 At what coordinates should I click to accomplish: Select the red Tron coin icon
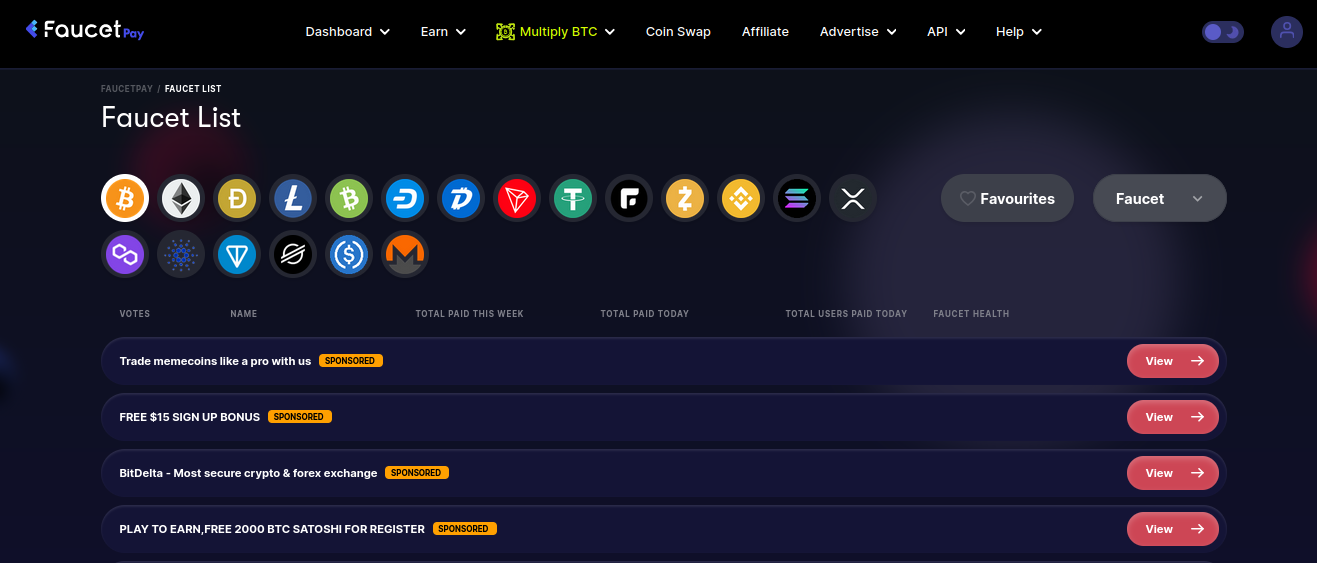(517, 198)
